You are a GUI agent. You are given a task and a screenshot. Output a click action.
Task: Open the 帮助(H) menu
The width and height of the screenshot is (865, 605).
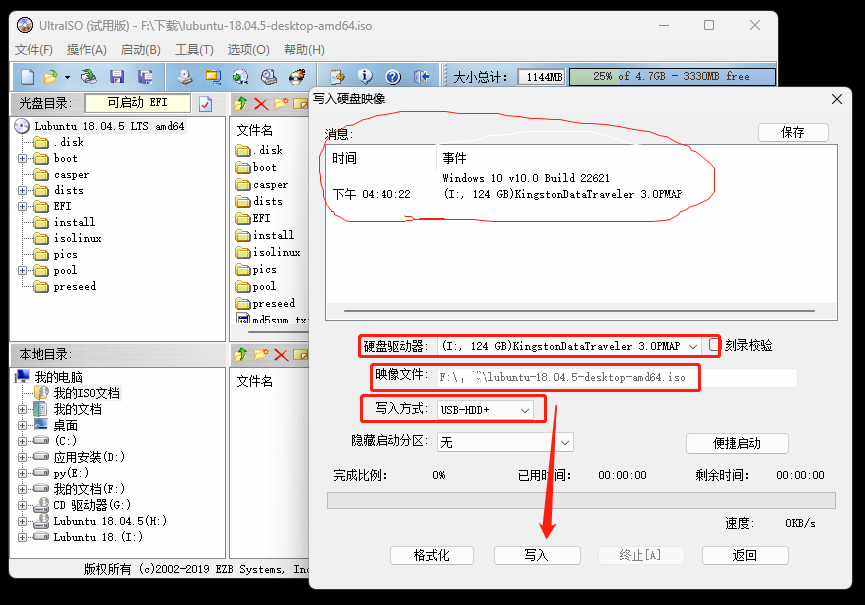pyautogui.click(x=304, y=50)
